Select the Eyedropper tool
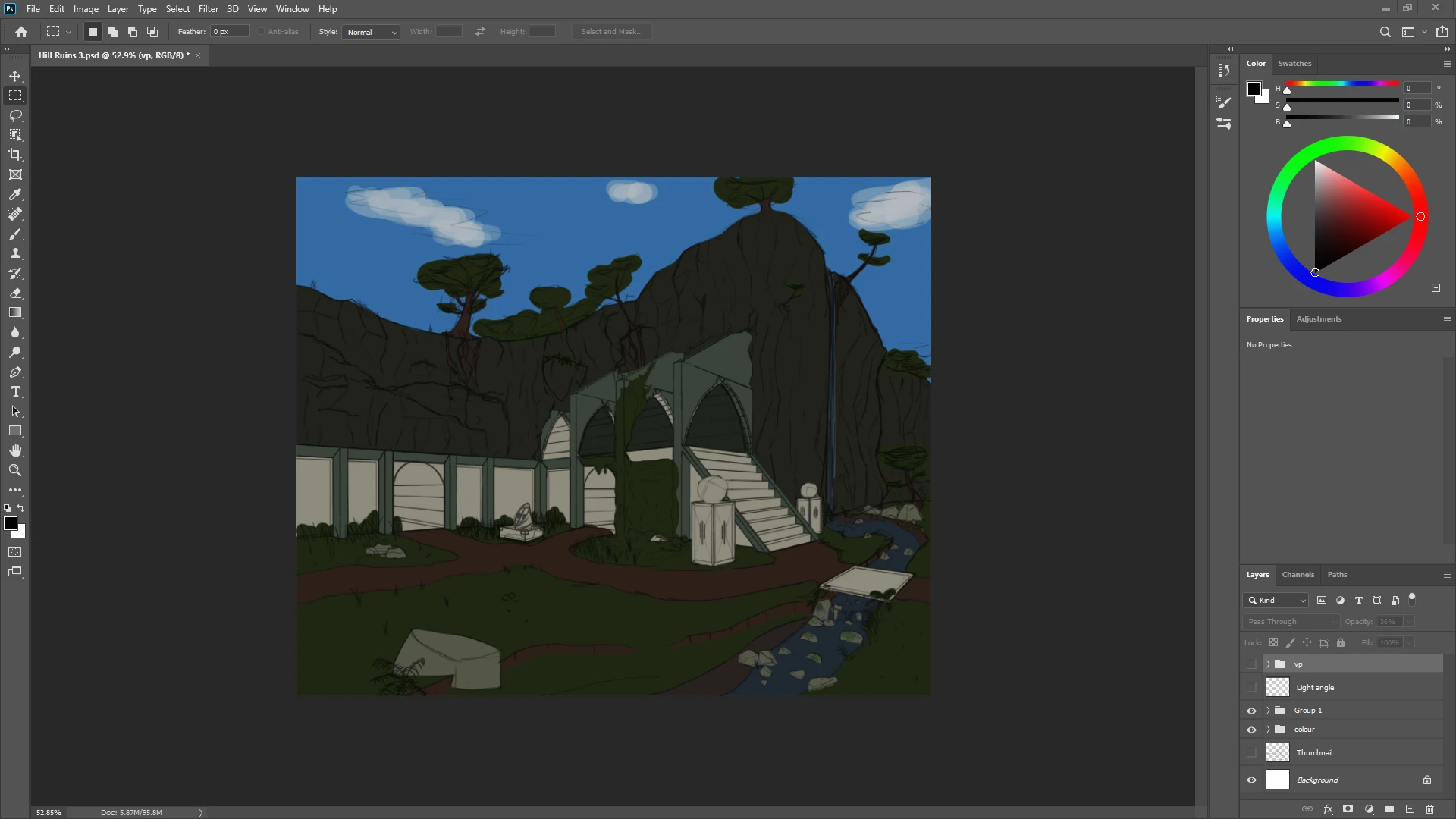This screenshot has width=1456, height=819. point(15,194)
